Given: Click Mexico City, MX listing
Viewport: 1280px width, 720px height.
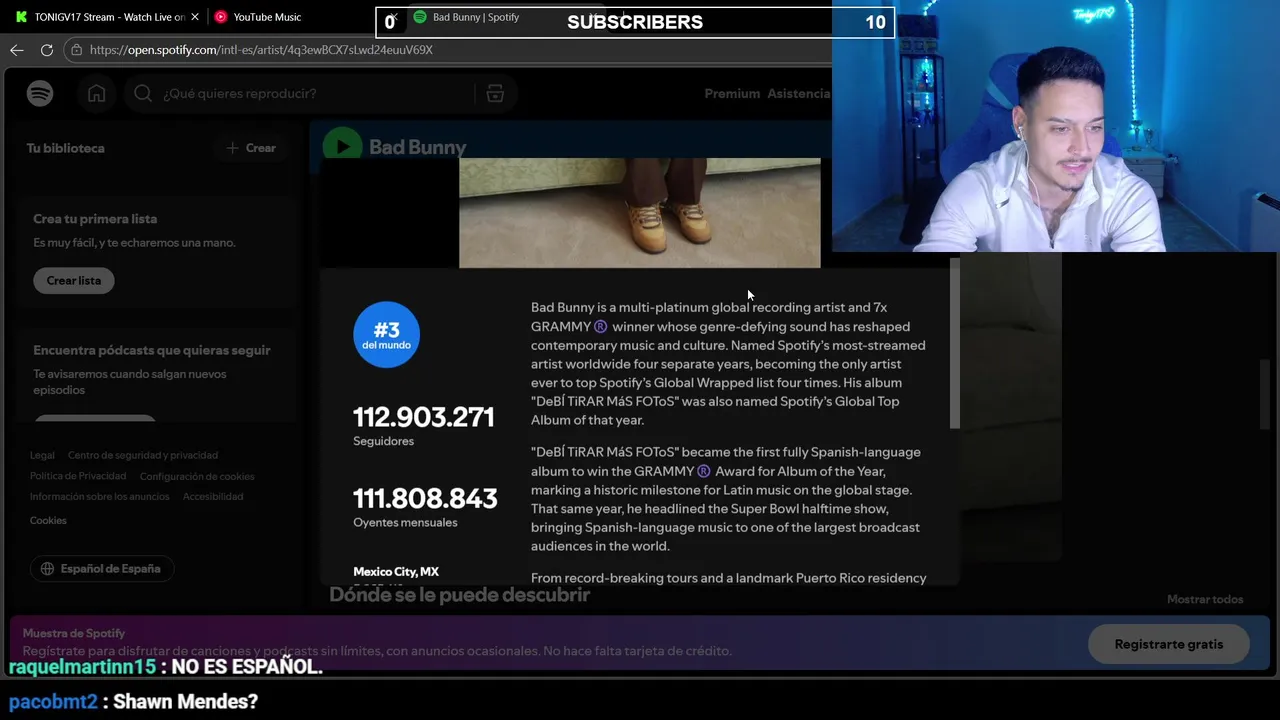Looking at the screenshot, I should pyautogui.click(x=396, y=572).
